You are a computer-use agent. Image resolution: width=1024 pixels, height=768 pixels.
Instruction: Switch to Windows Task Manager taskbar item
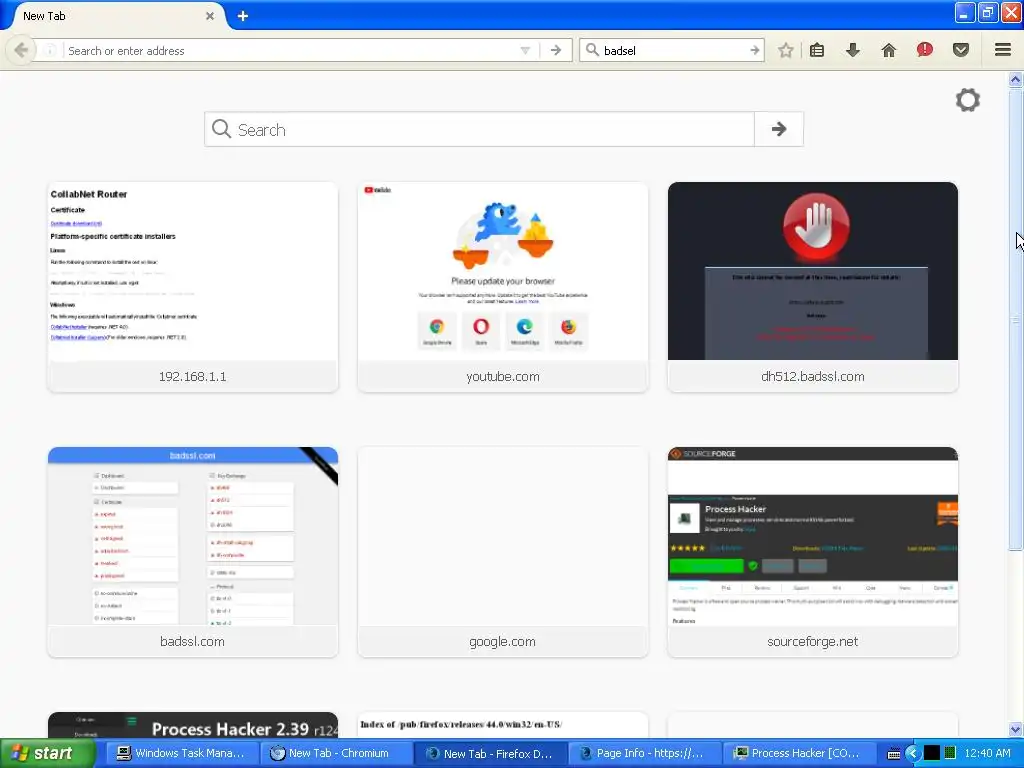[180, 753]
